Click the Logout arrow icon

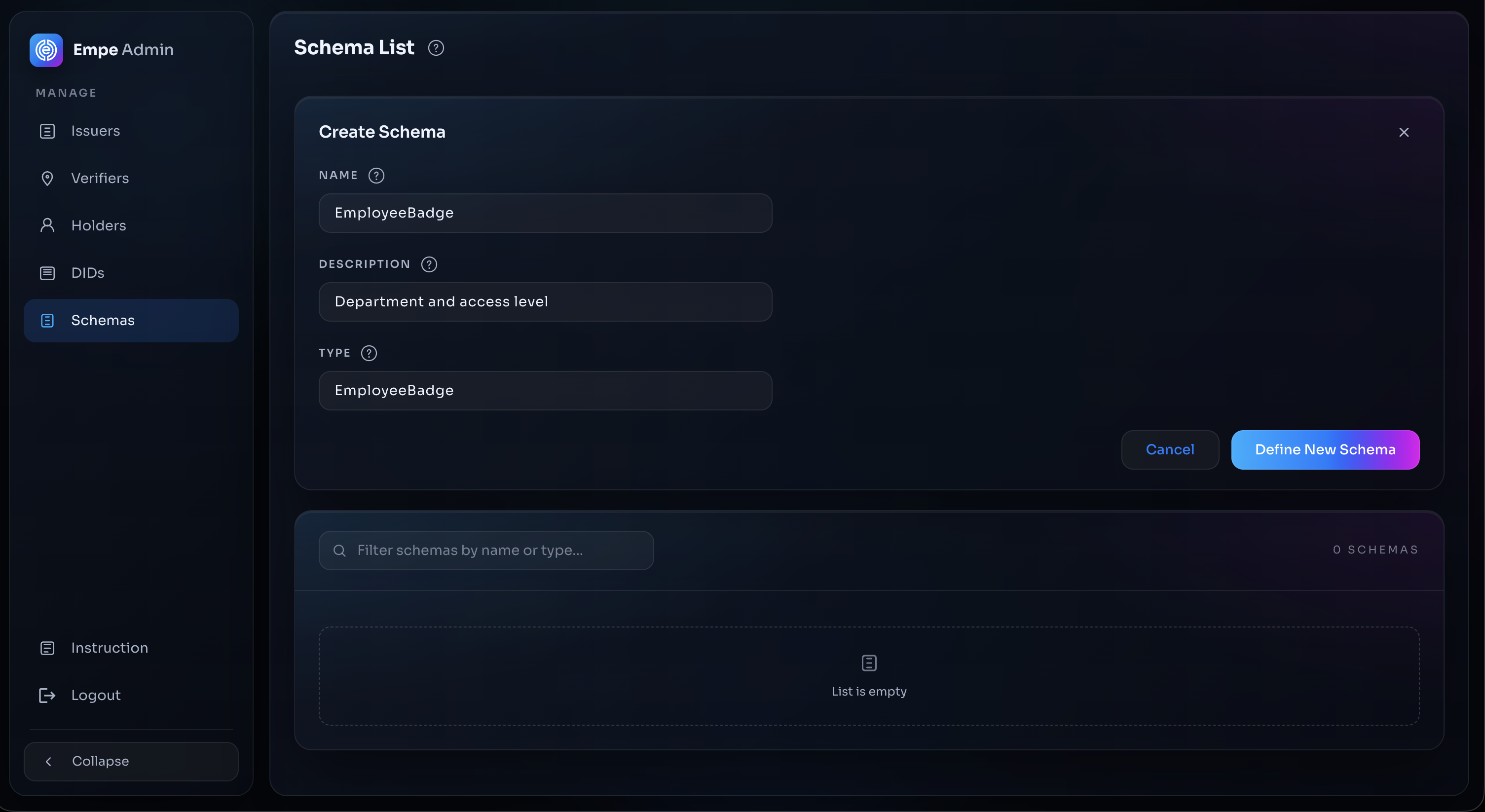pos(47,696)
